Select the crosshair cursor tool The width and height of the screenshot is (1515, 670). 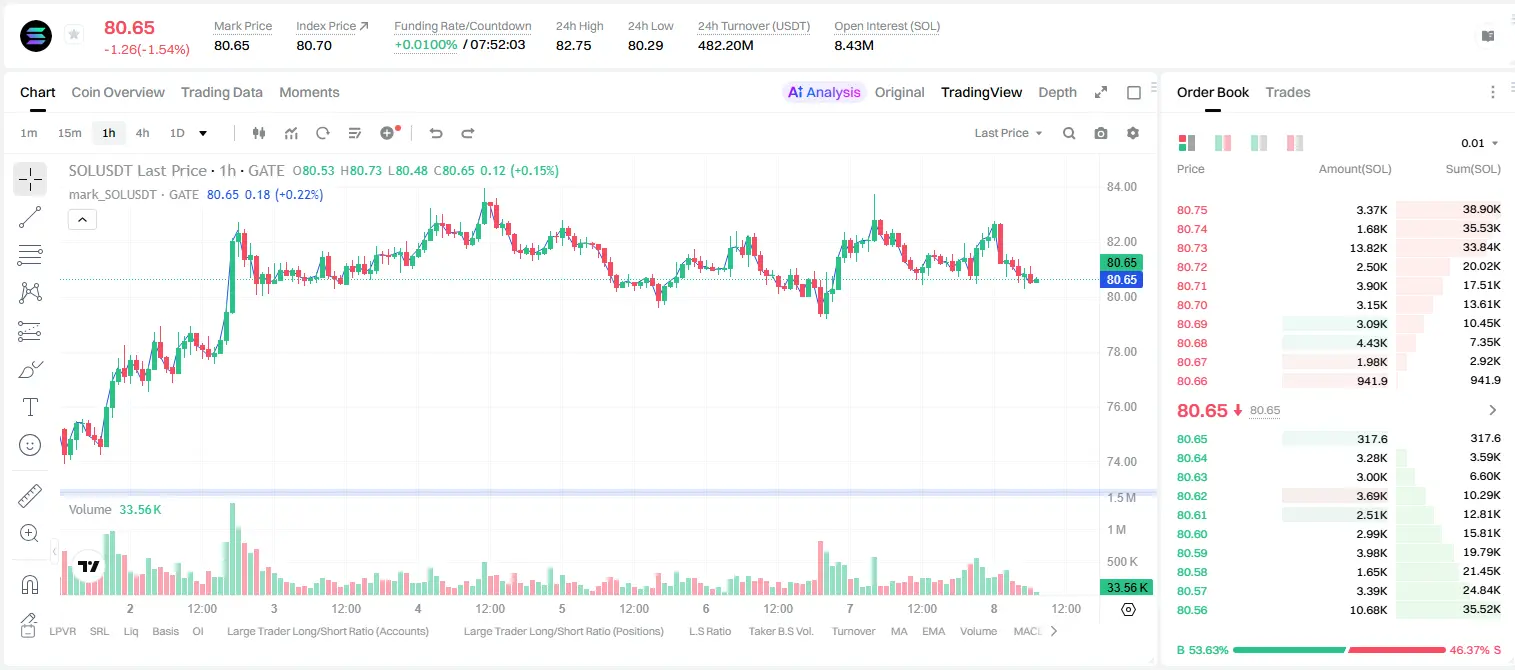pos(30,179)
